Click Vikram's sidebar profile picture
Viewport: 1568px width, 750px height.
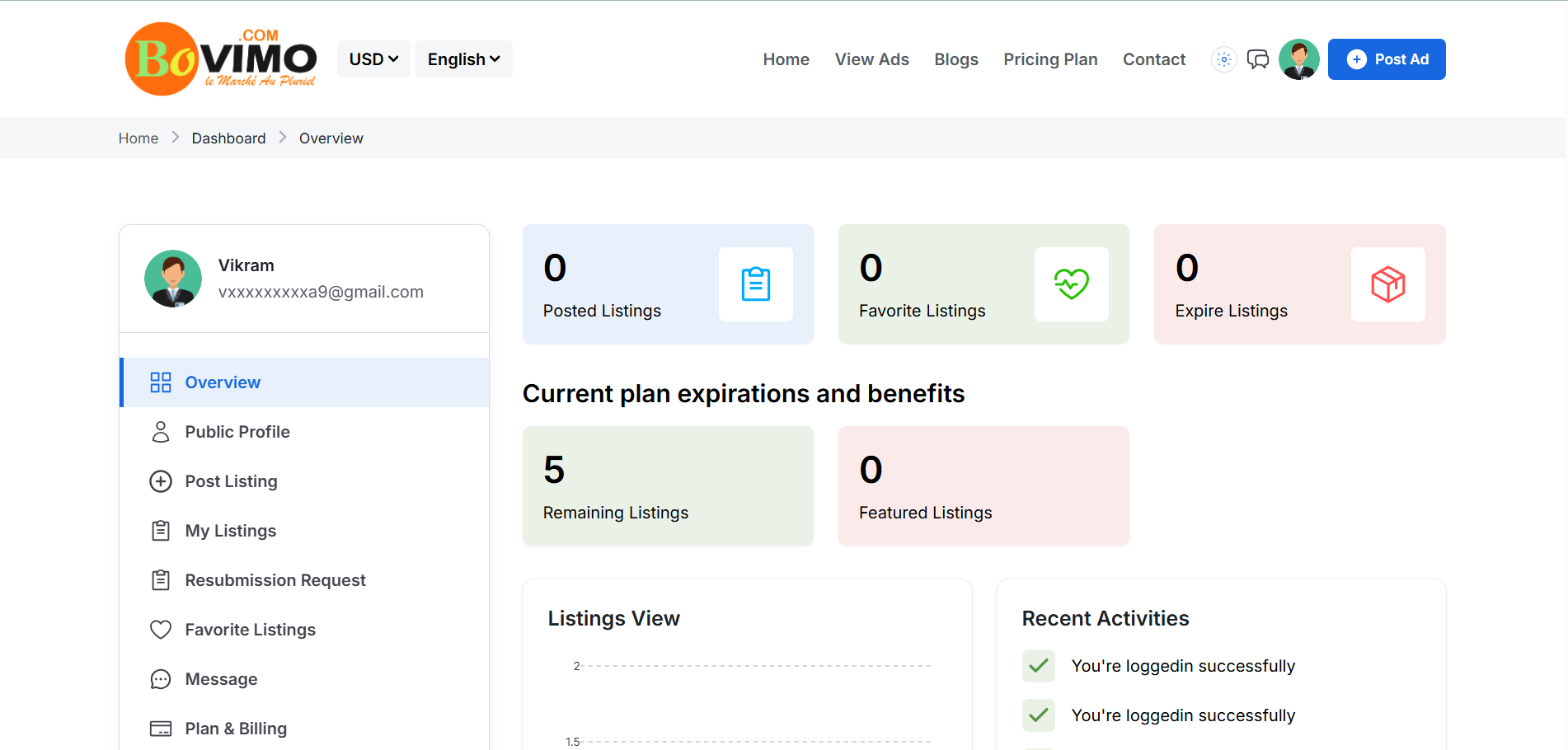[173, 279]
